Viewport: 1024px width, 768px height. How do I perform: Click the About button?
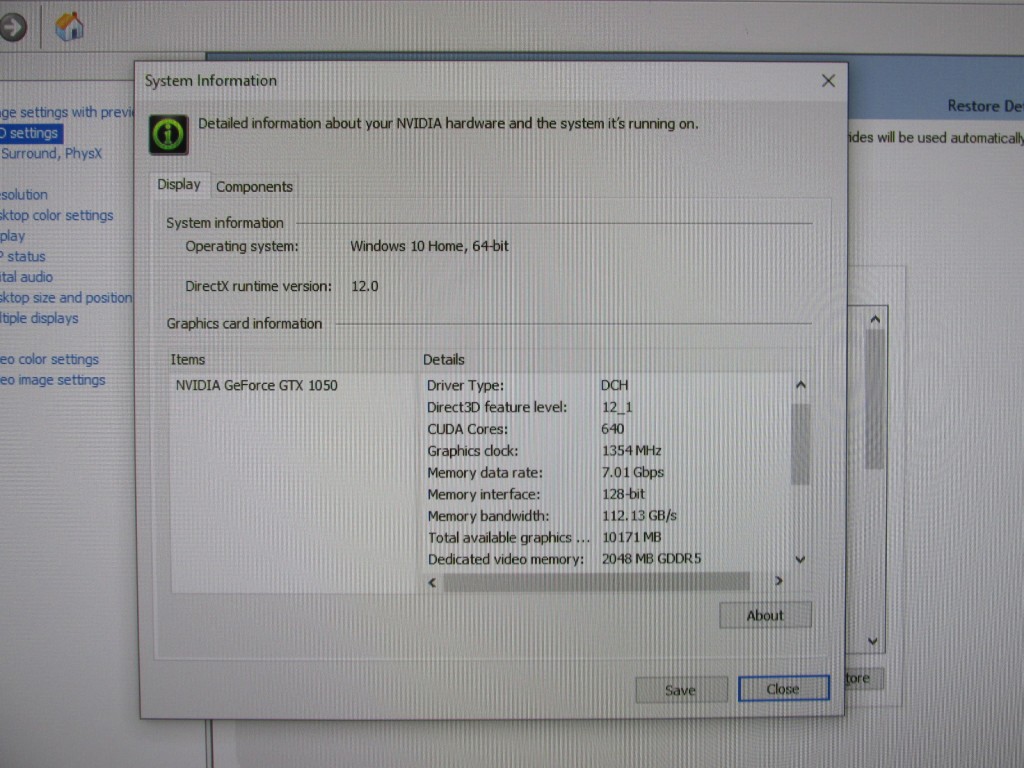pyautogui.click(x=765, y=615)
